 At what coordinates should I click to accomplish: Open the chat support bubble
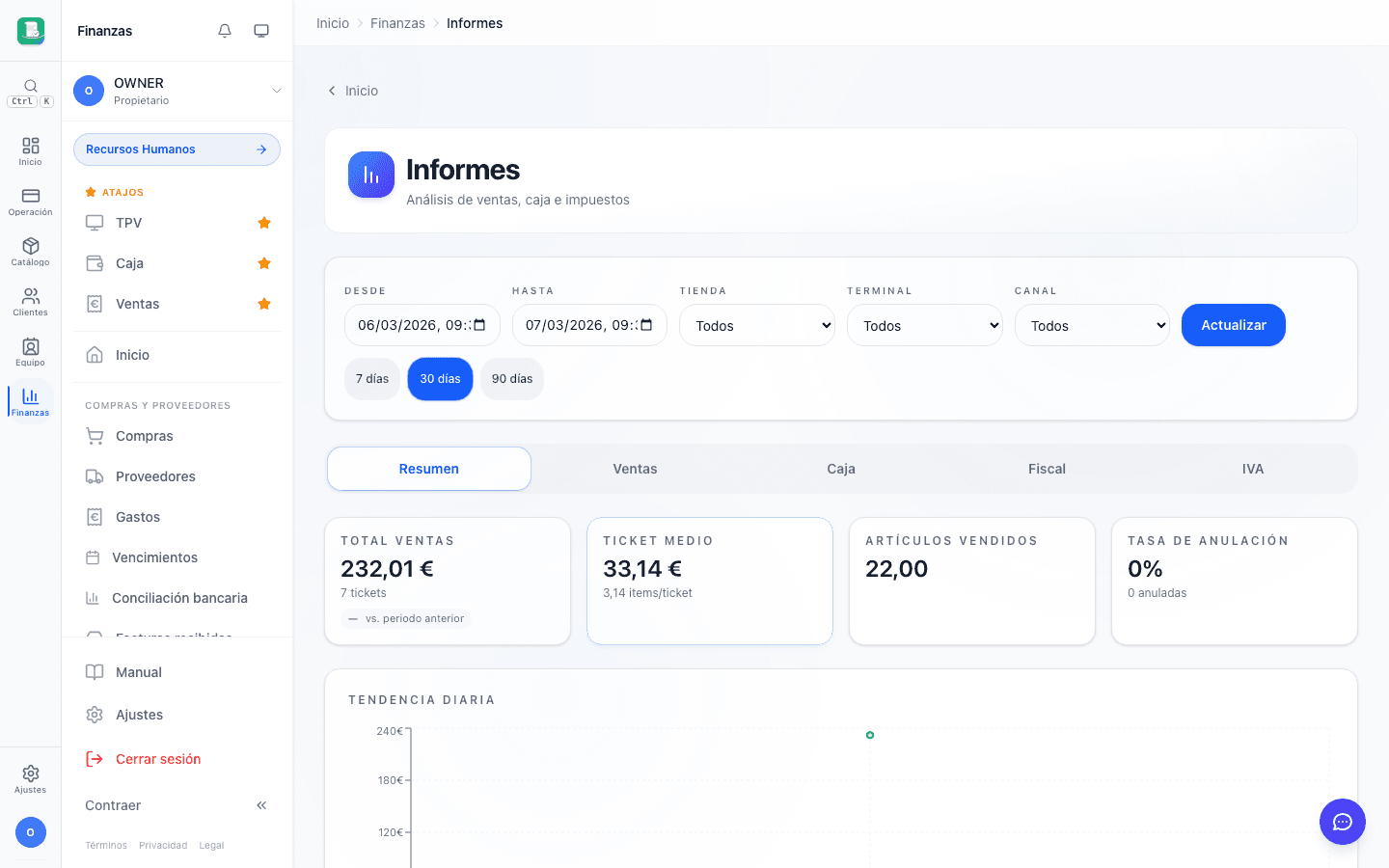coord(1343,822)
